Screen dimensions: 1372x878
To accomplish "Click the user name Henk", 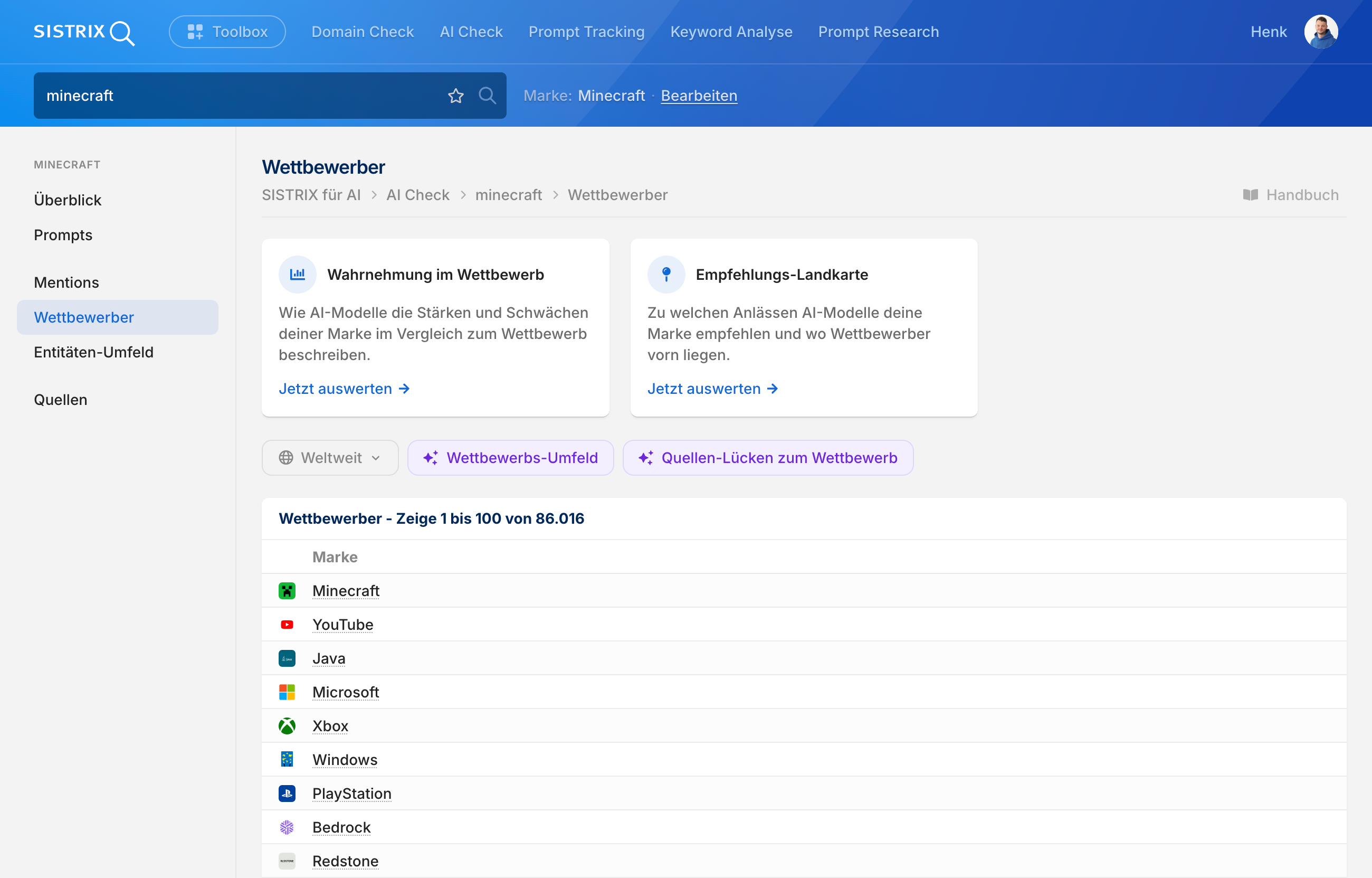I will [1268, 32].
